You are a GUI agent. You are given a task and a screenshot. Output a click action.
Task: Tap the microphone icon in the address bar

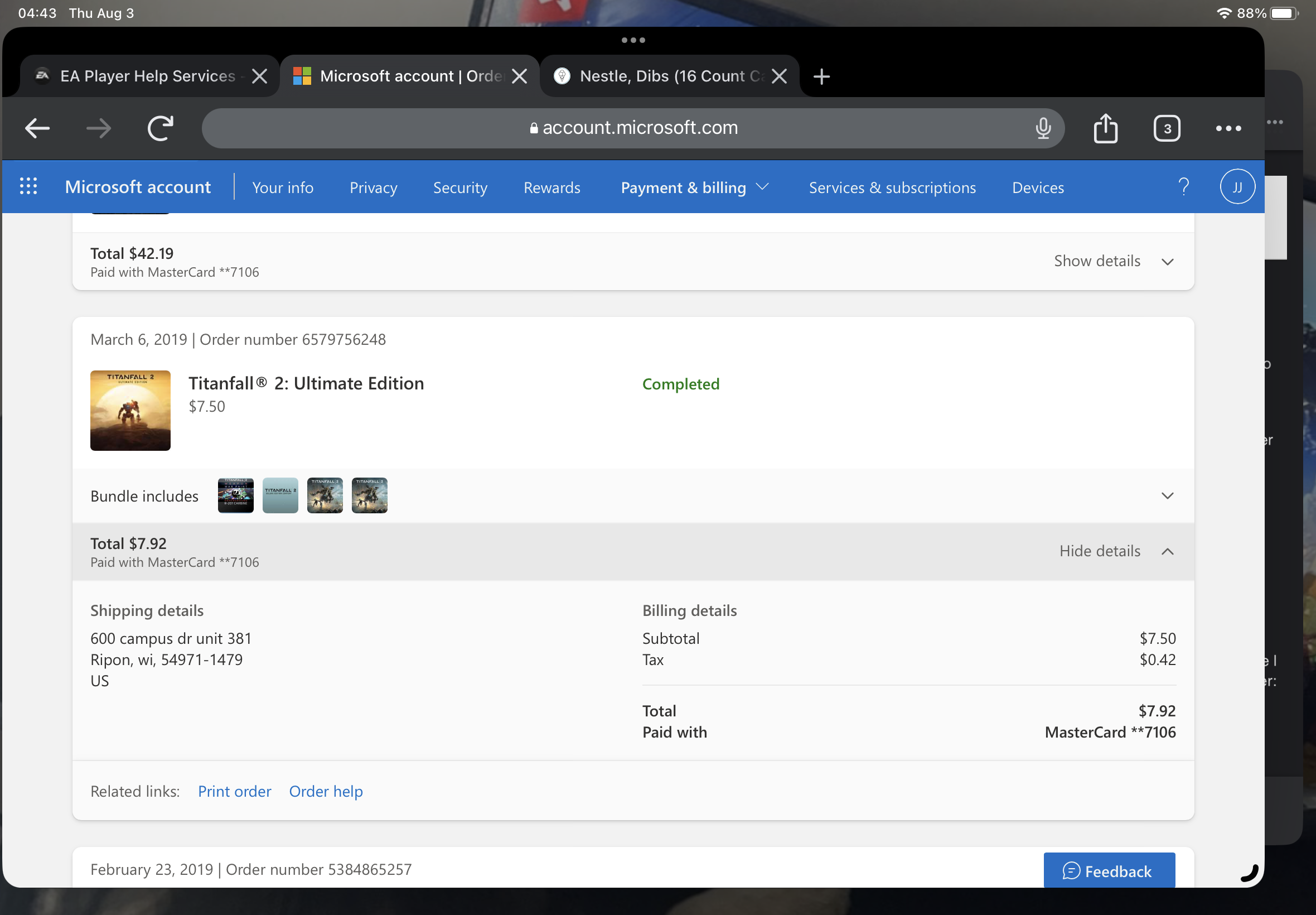[x=1043, y=128]
